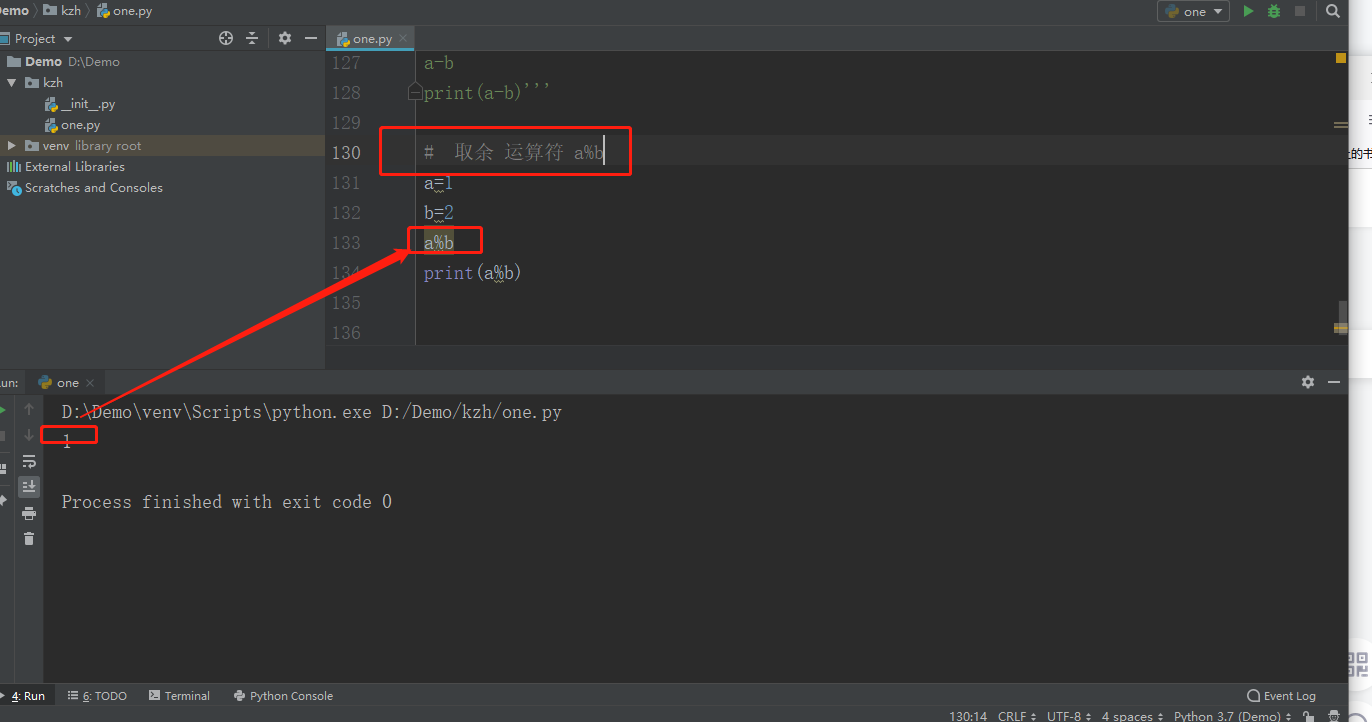Toggle Scroll to End in the console
1372x722 pixels.
[29, 487]
